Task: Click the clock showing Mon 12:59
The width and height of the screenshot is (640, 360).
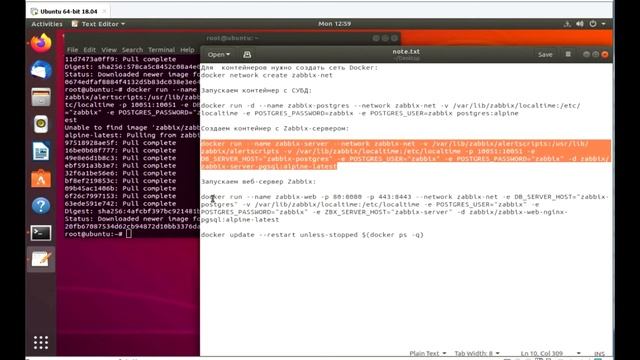Action: [334, 24]
